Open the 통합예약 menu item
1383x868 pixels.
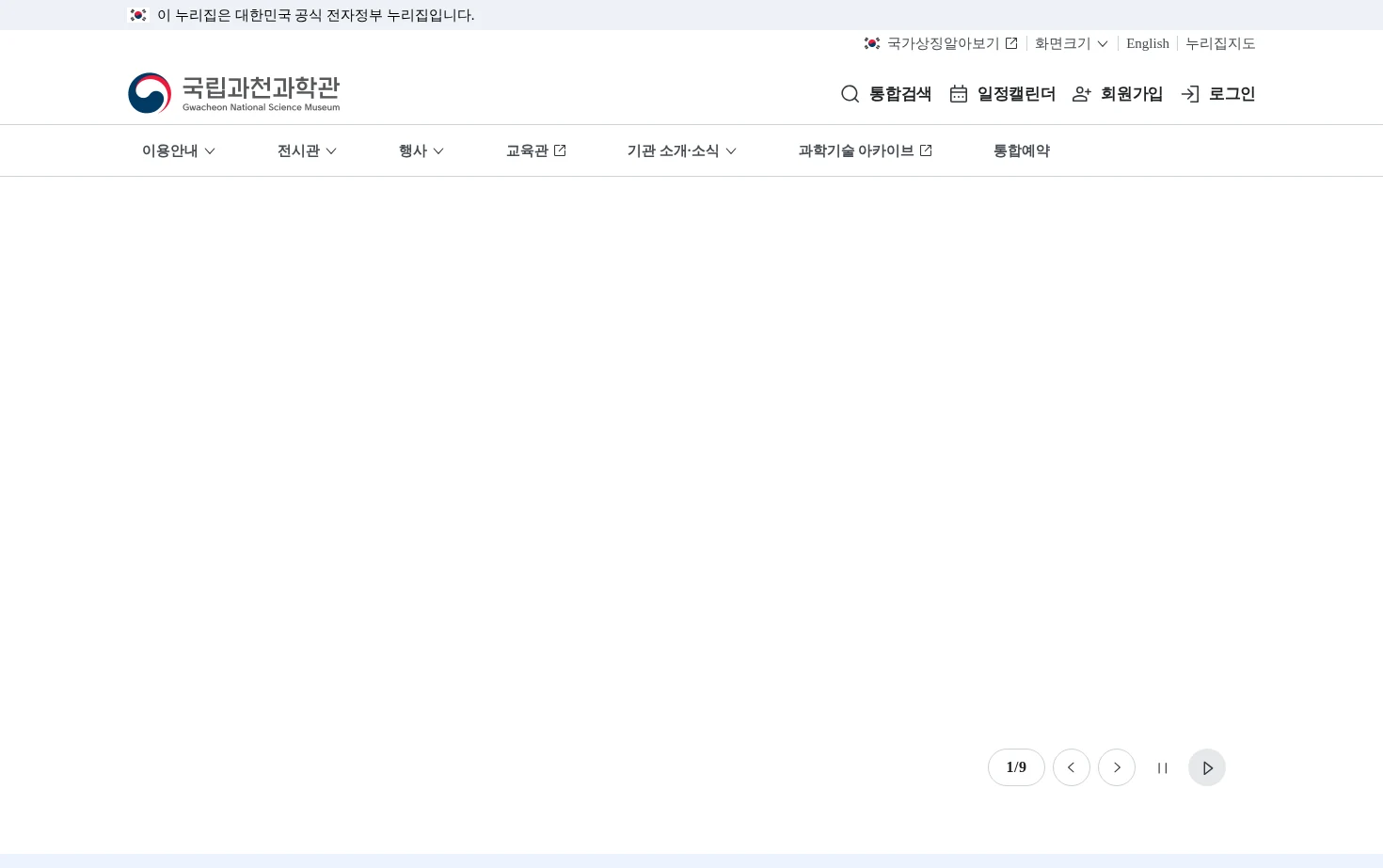[1022, 150]
